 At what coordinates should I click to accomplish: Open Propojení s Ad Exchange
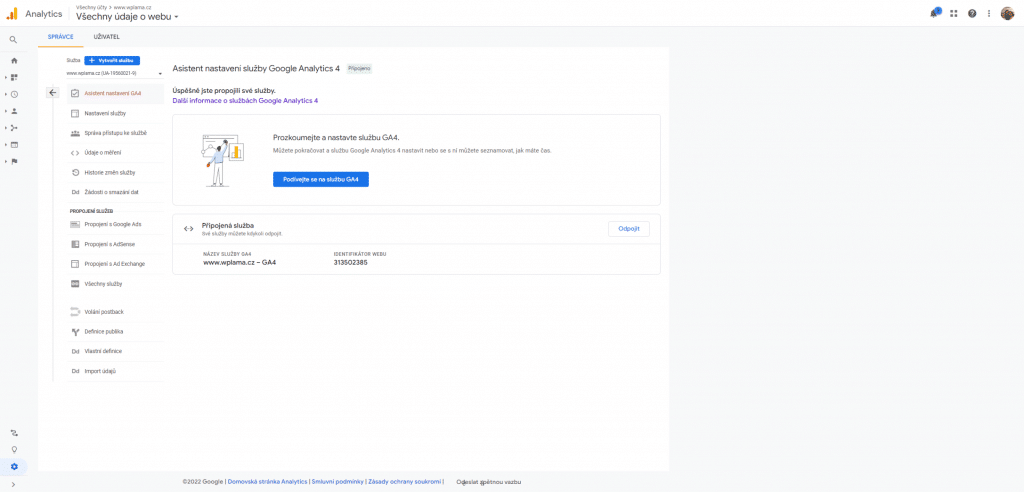(x=116, y=264)
